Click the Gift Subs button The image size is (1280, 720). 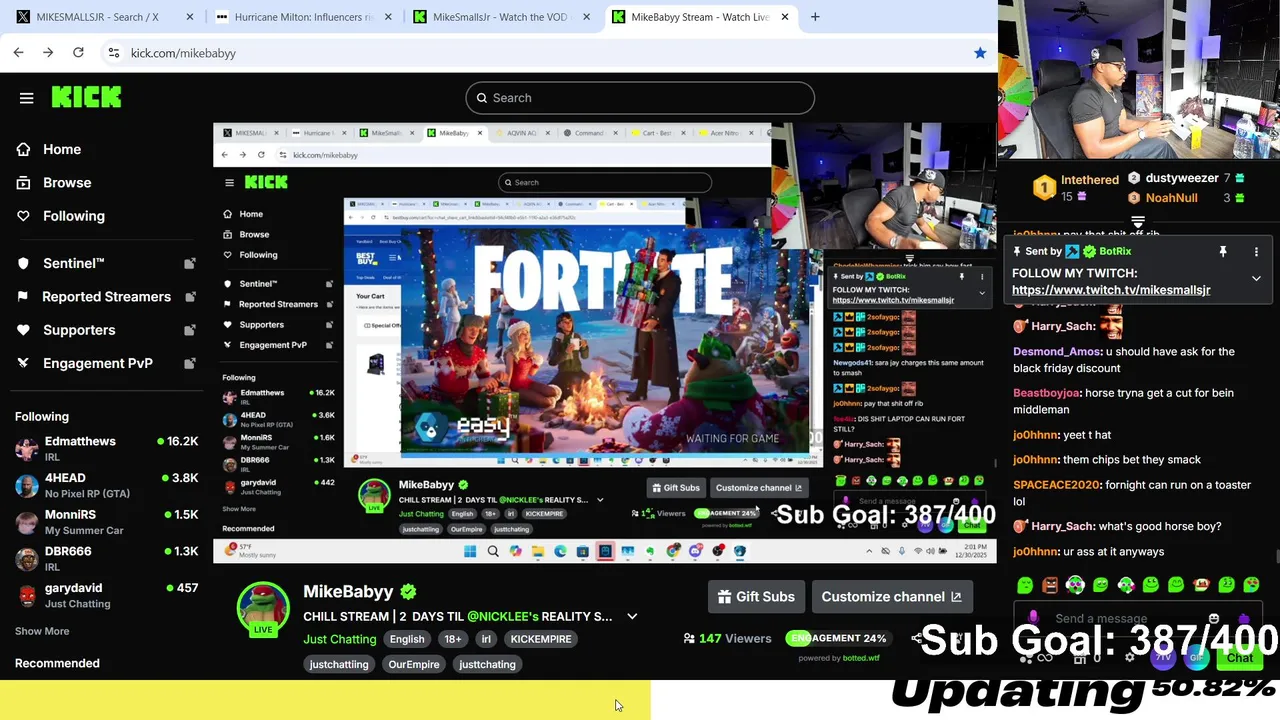[756, 597]
